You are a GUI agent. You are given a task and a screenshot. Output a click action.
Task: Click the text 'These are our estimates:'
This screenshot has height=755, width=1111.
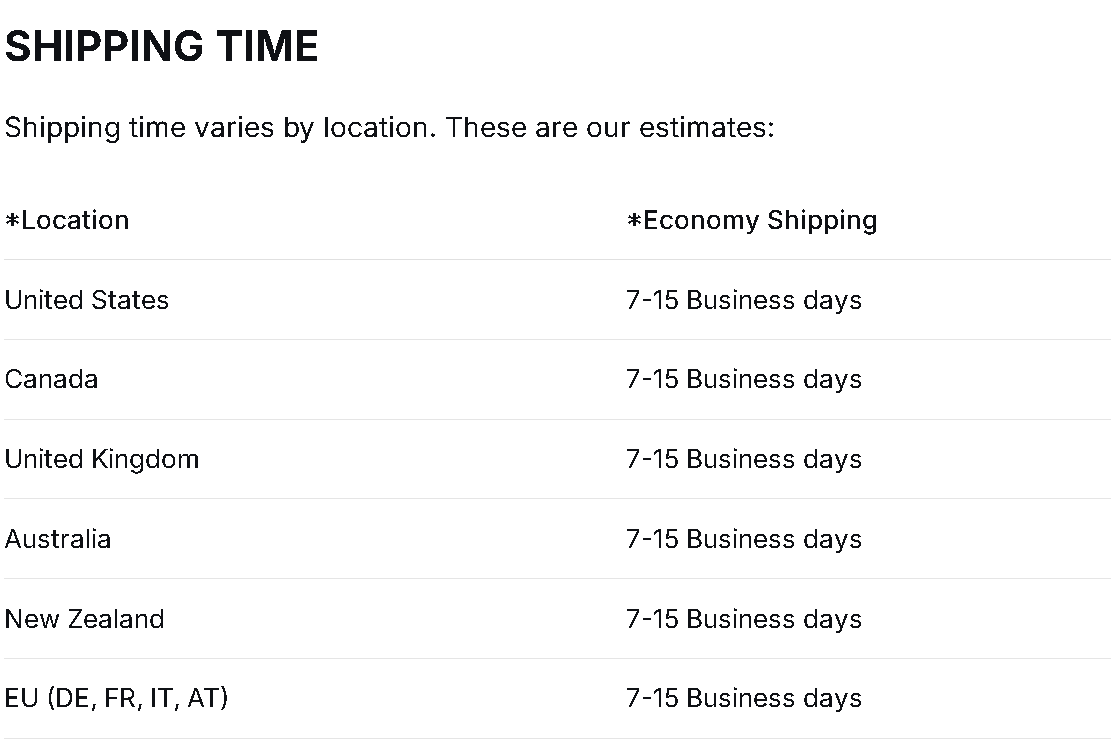[610, 128]
